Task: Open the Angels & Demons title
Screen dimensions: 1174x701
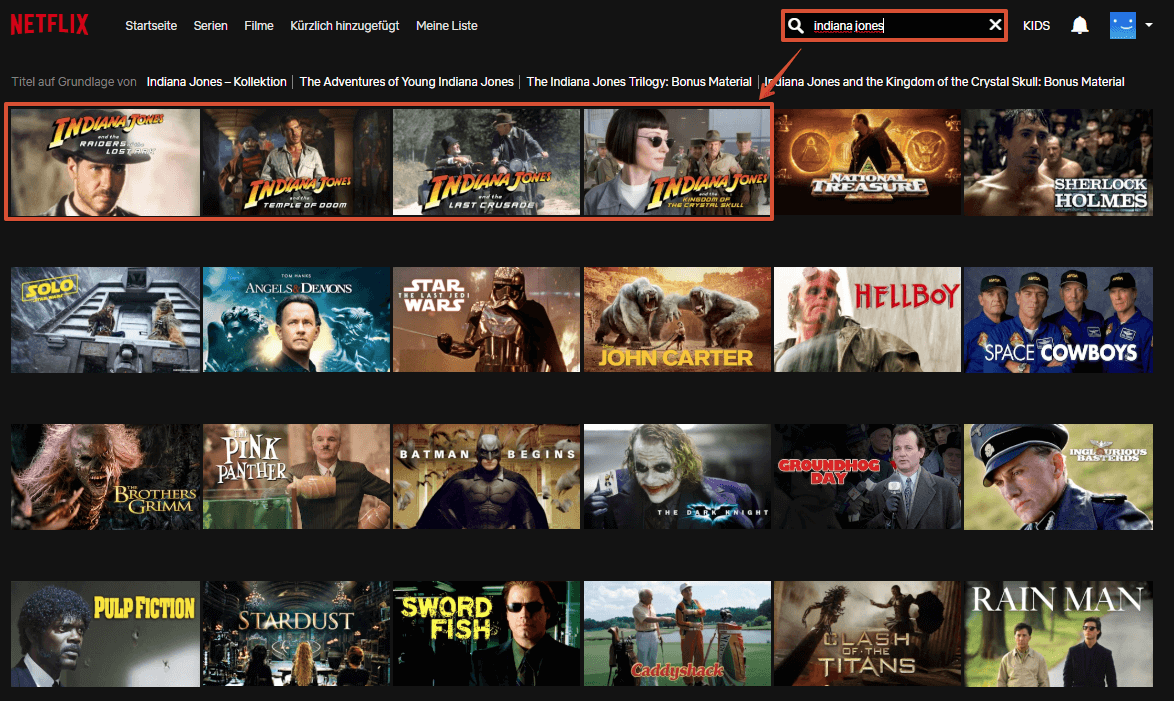Action: pos(296,320)
